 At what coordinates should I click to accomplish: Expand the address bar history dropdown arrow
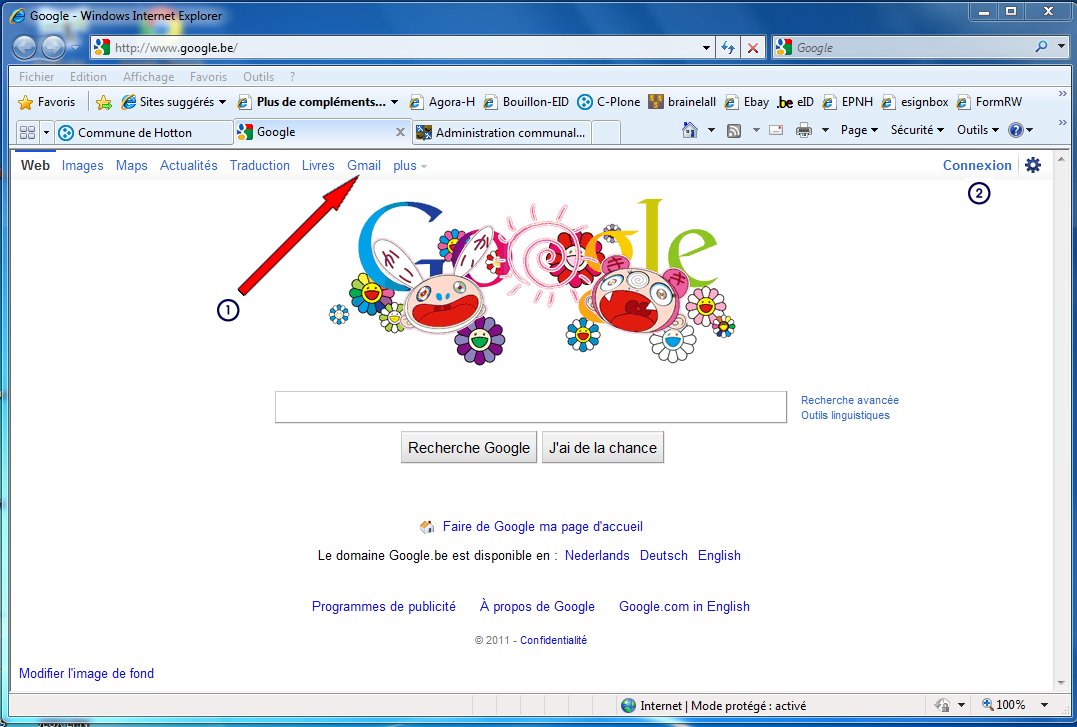coord(706,47)
